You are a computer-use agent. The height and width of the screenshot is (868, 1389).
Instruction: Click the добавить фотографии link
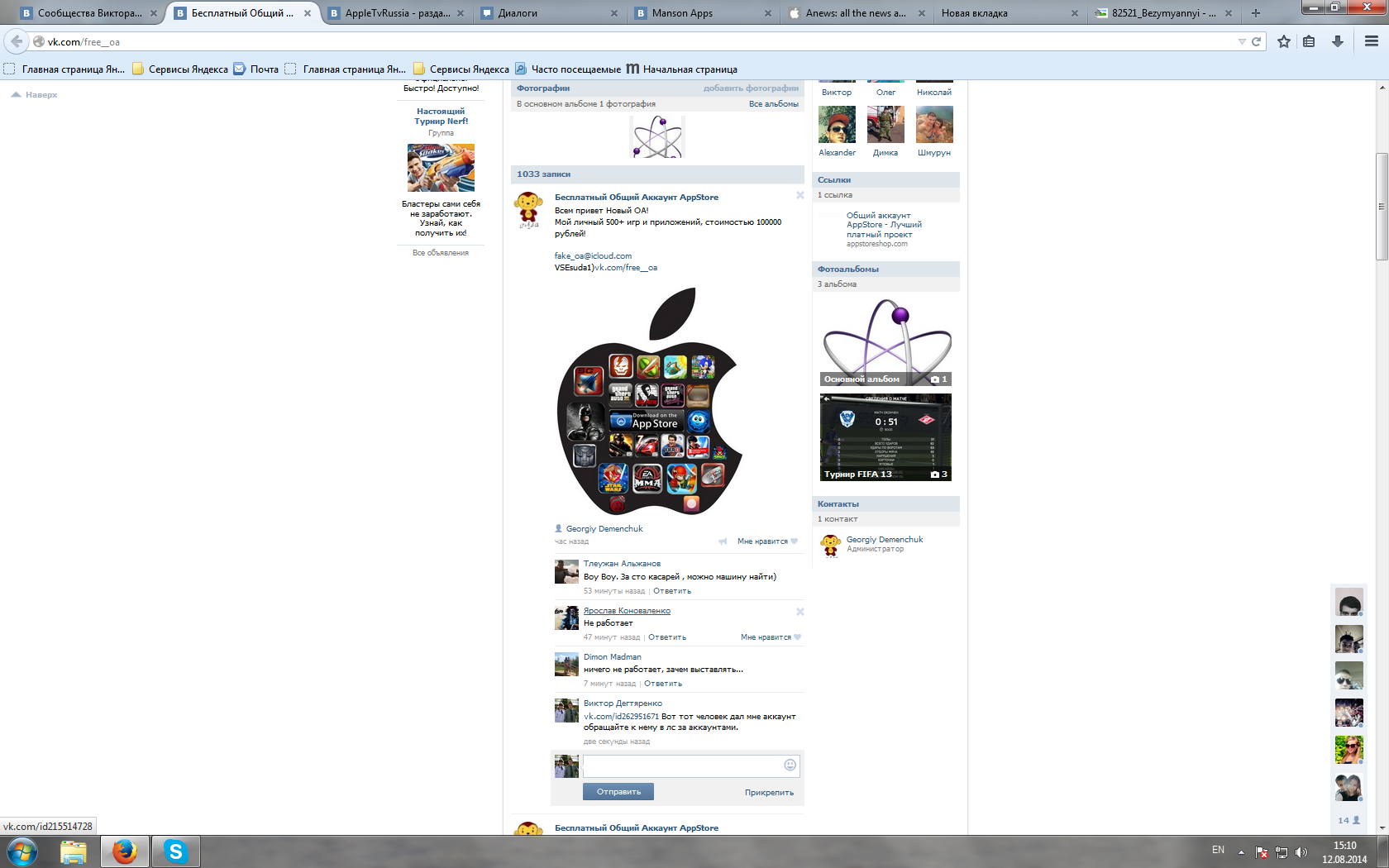(751, 88)
